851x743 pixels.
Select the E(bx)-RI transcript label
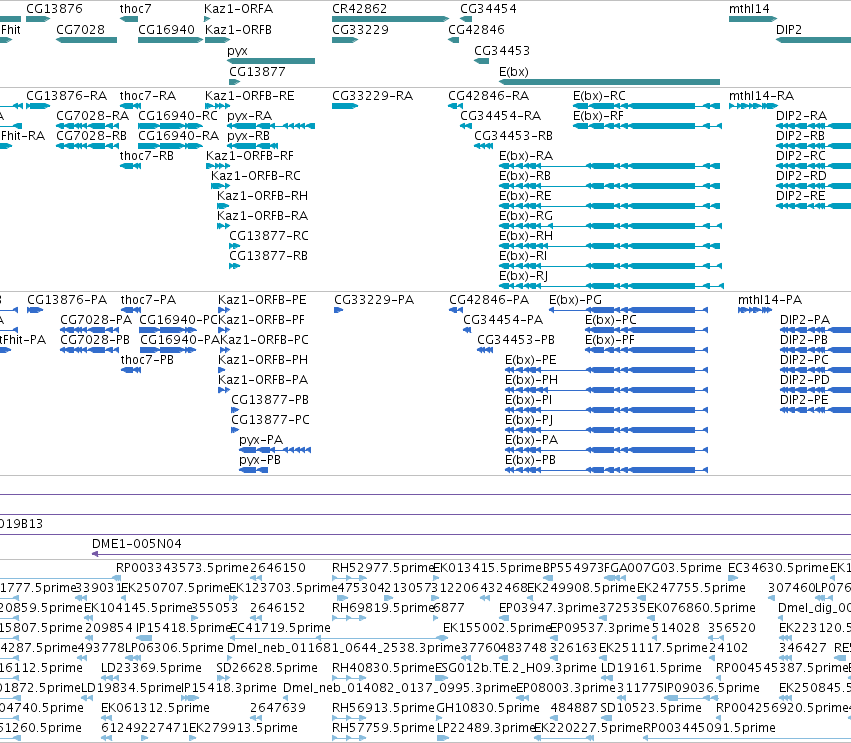(x=523, y=256)
